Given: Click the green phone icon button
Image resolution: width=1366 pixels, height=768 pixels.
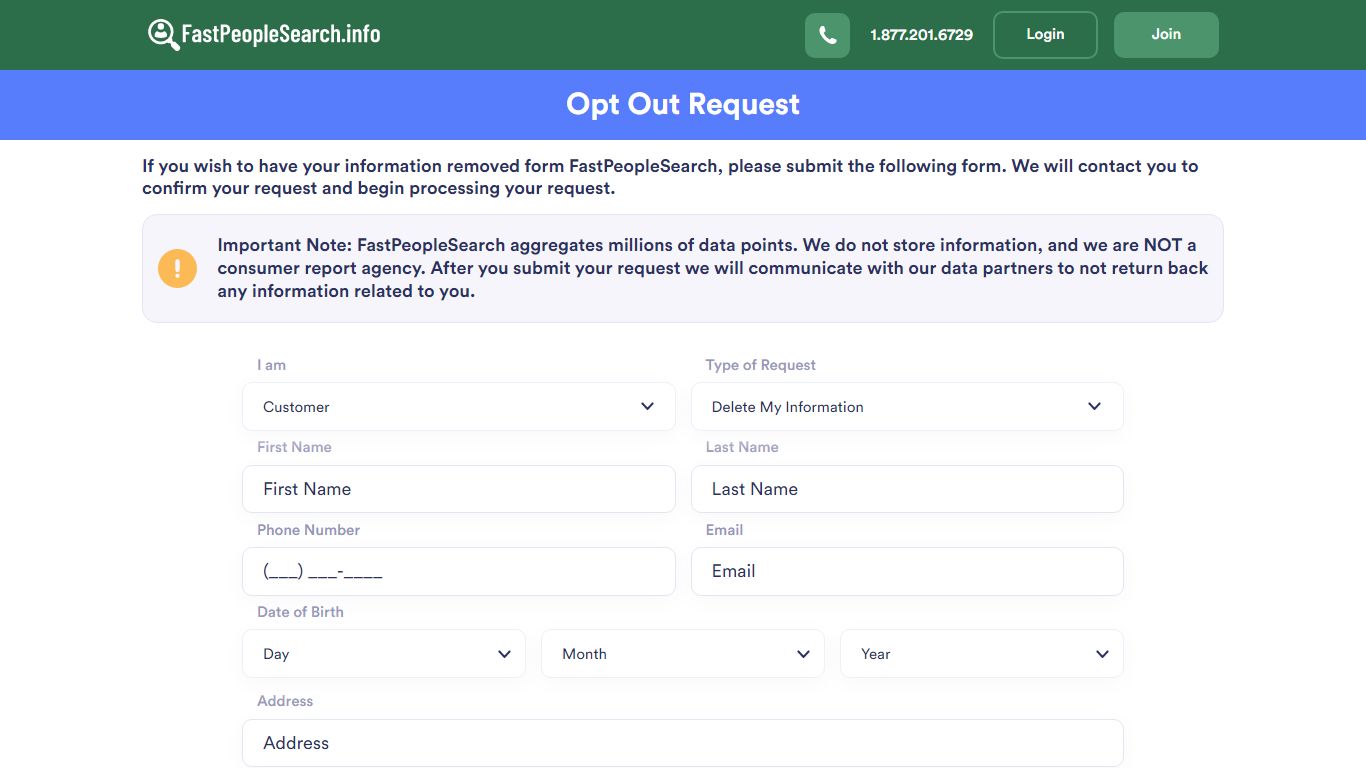Looking at the screenshot, I should coord(827,35).
